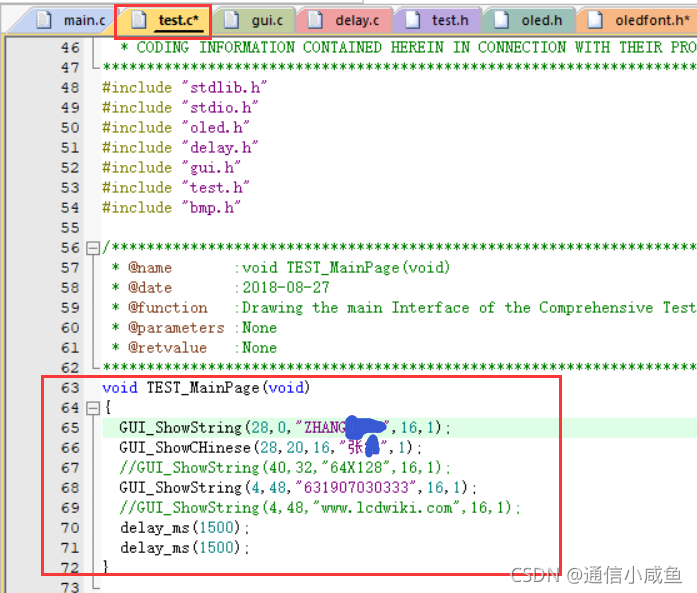The height and width of the screenshot is (593, 697).
Task: Click the file icon on gui.c tab
Action: pos(231,20)
